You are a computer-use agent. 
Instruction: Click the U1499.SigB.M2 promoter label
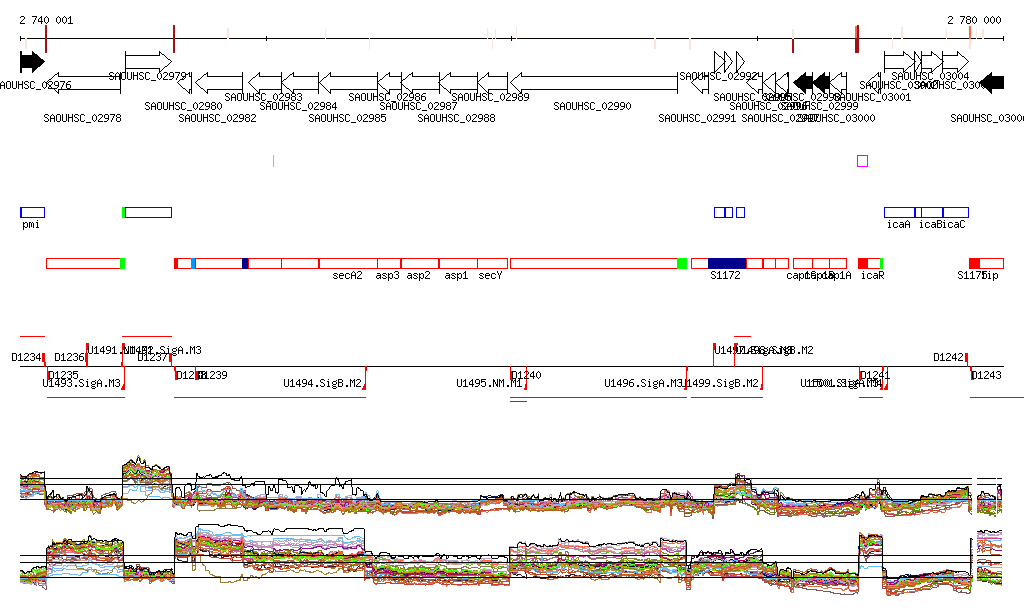click(x=722, y=383)
